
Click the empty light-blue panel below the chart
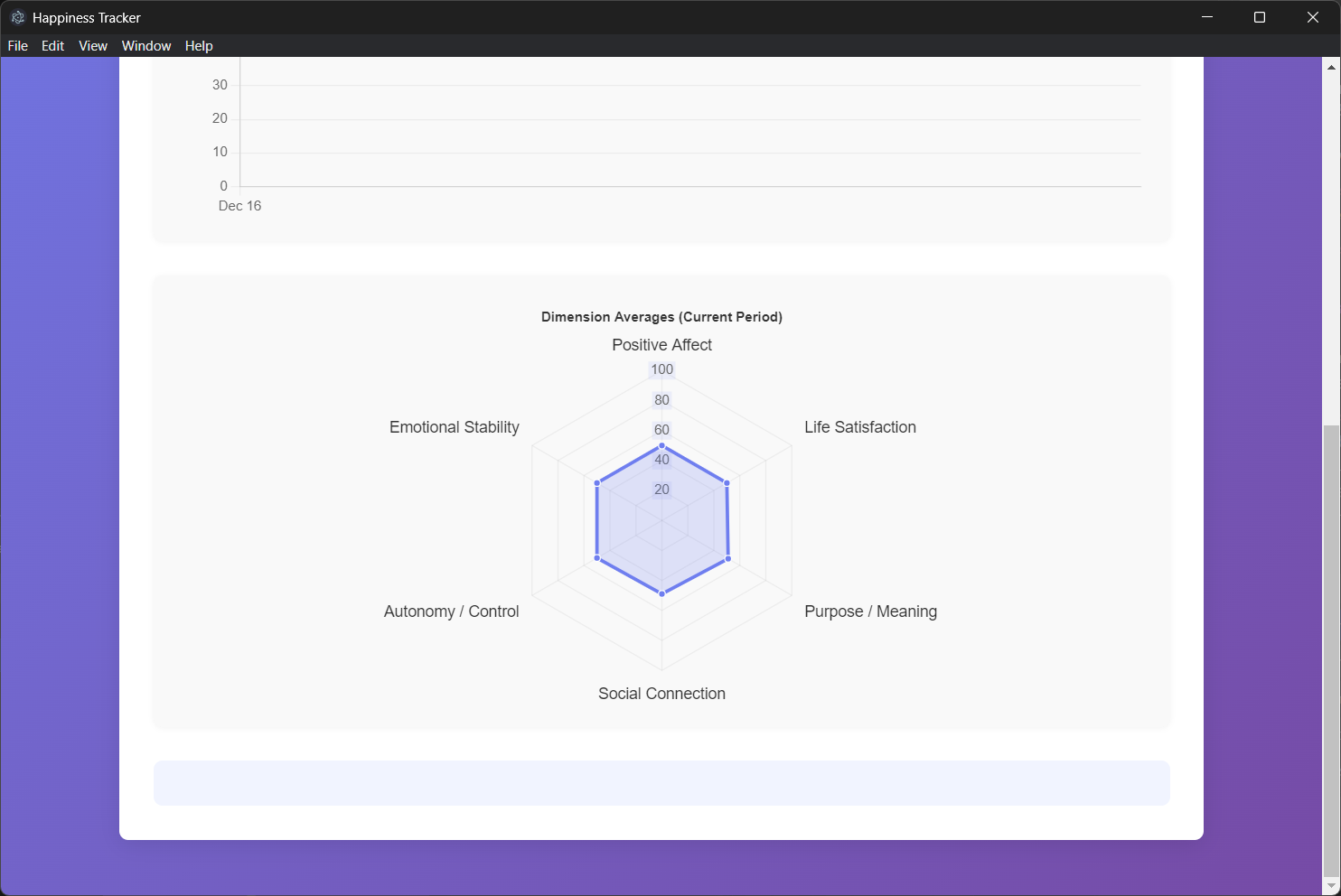661,783
